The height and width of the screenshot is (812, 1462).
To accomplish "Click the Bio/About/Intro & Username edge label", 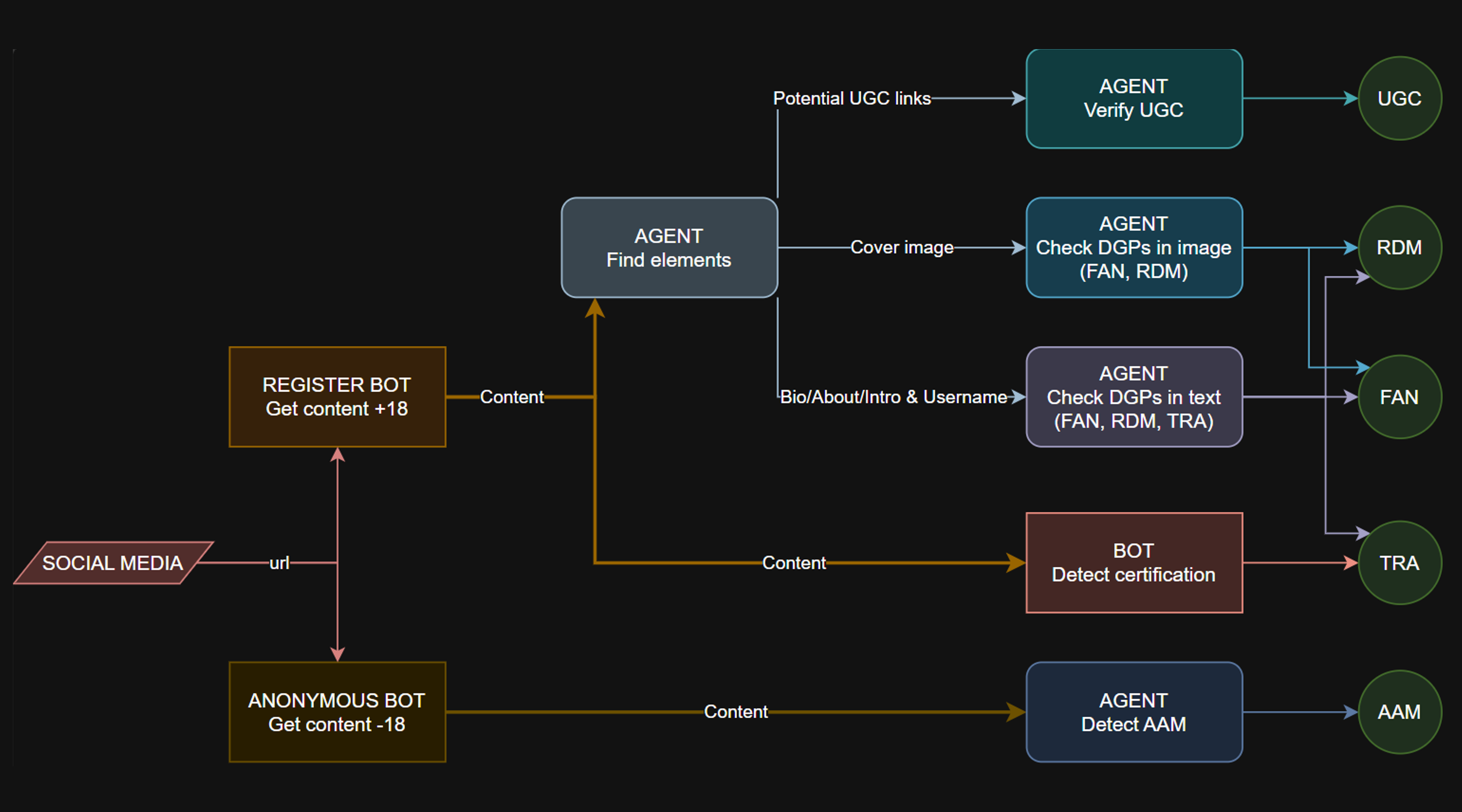I will (x=893, y=397).
